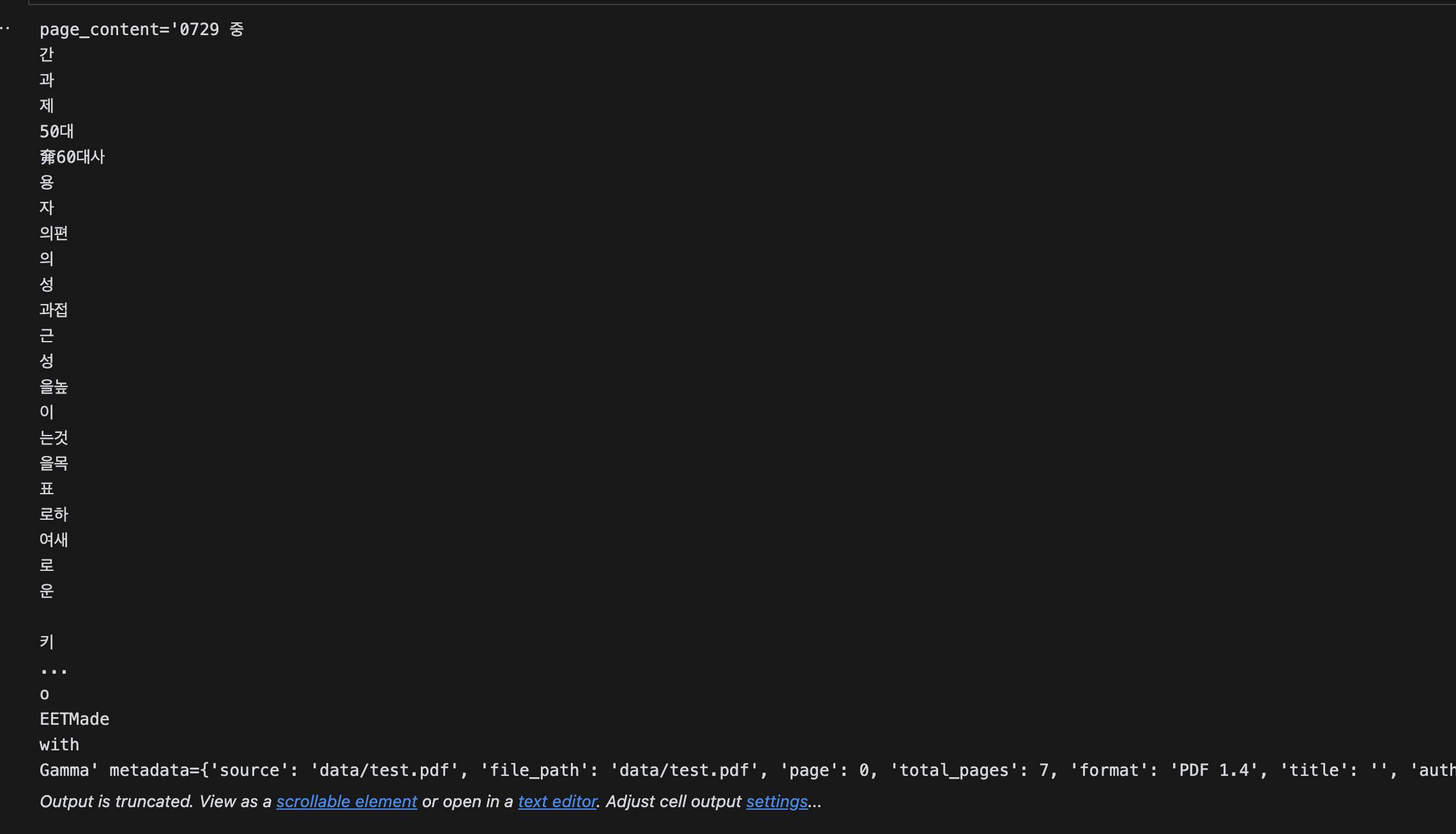Click the '을목' output line
The height and width of the screenshot is (834, 1456).
click(54, 464)
